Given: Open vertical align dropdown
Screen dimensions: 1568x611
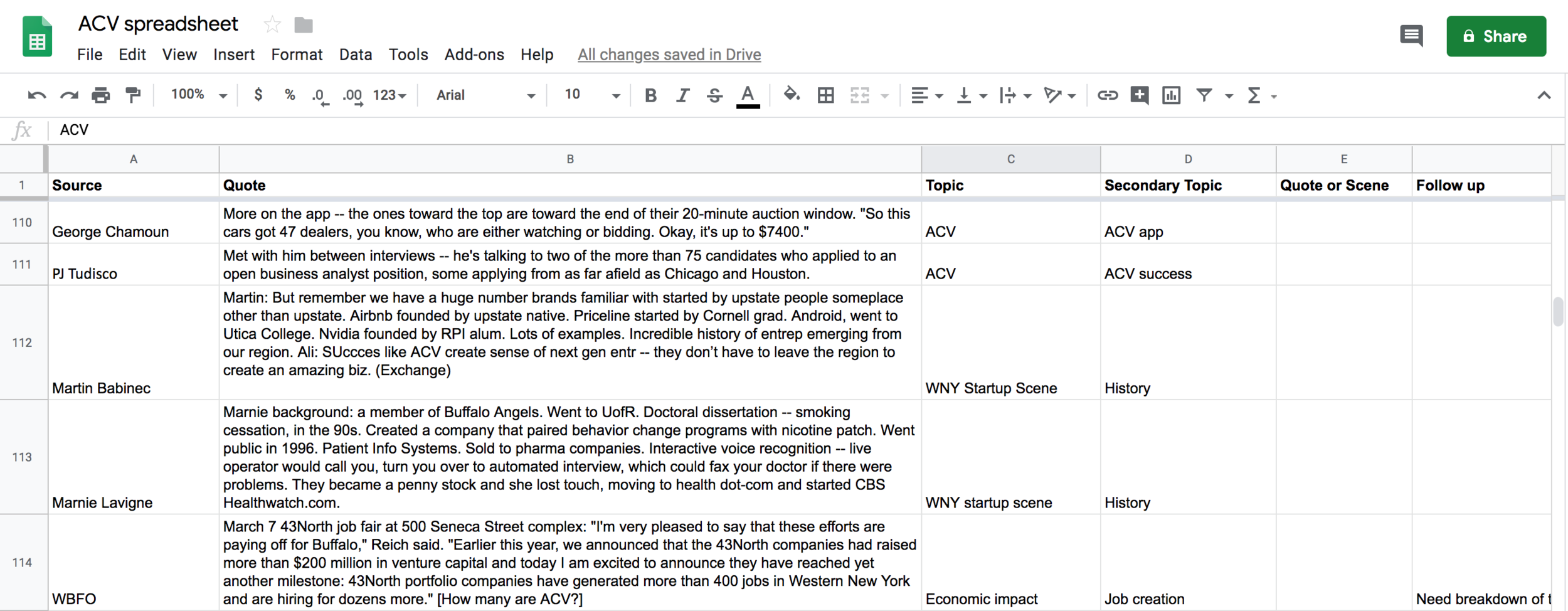Looking at the screenshot, I should 971,95.
